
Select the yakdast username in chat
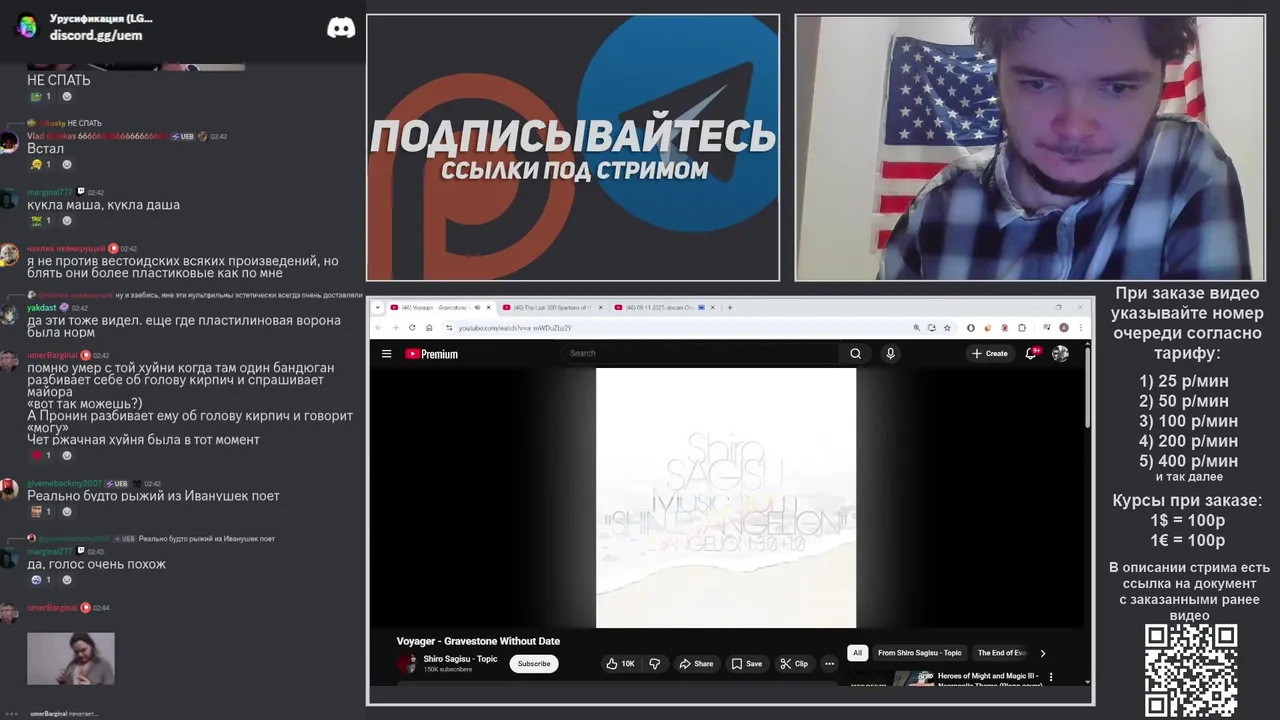click(41, 307)
